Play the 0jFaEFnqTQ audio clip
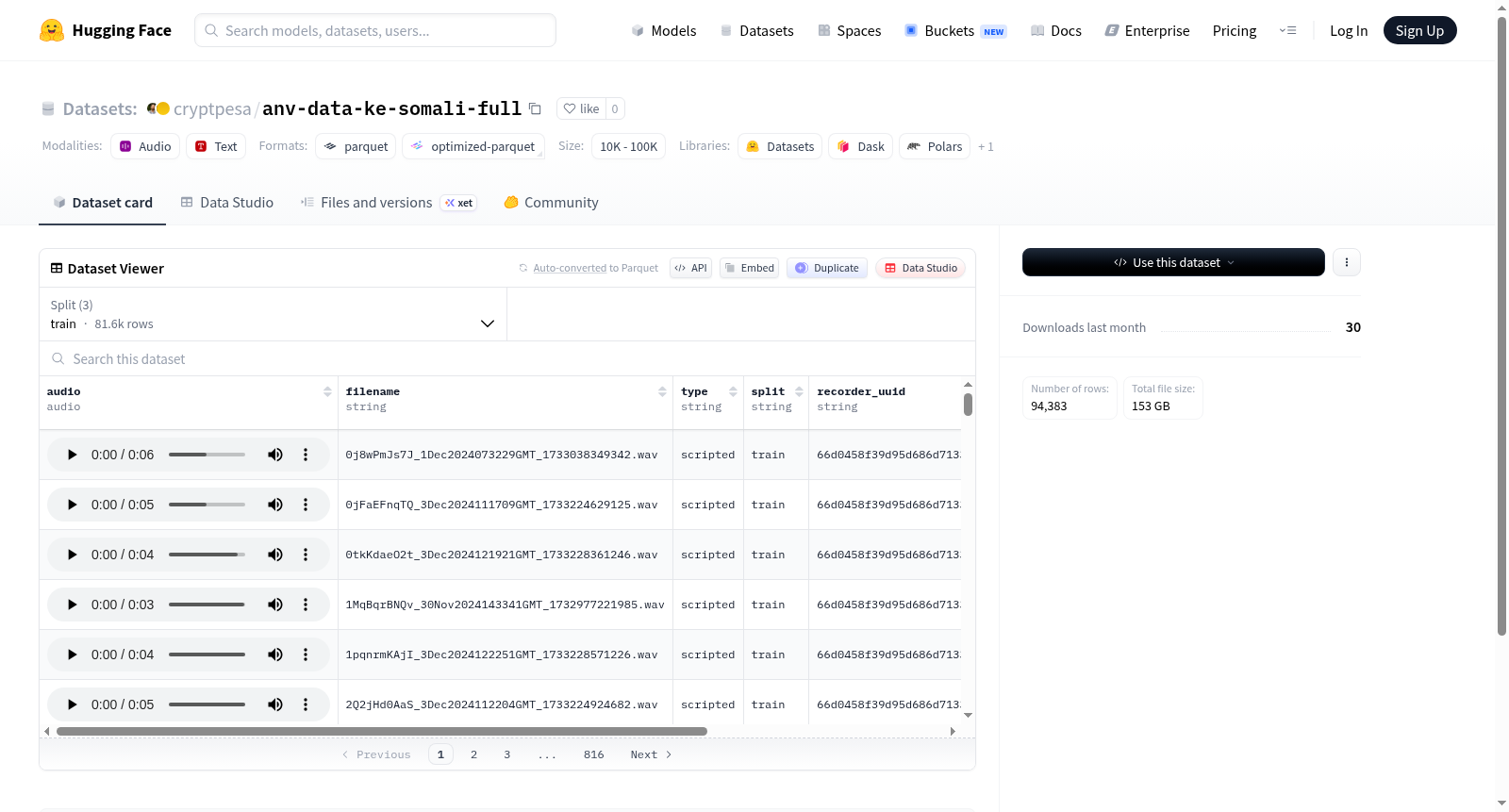This screenshot has width=1509, height=812. tap(73, 505)
